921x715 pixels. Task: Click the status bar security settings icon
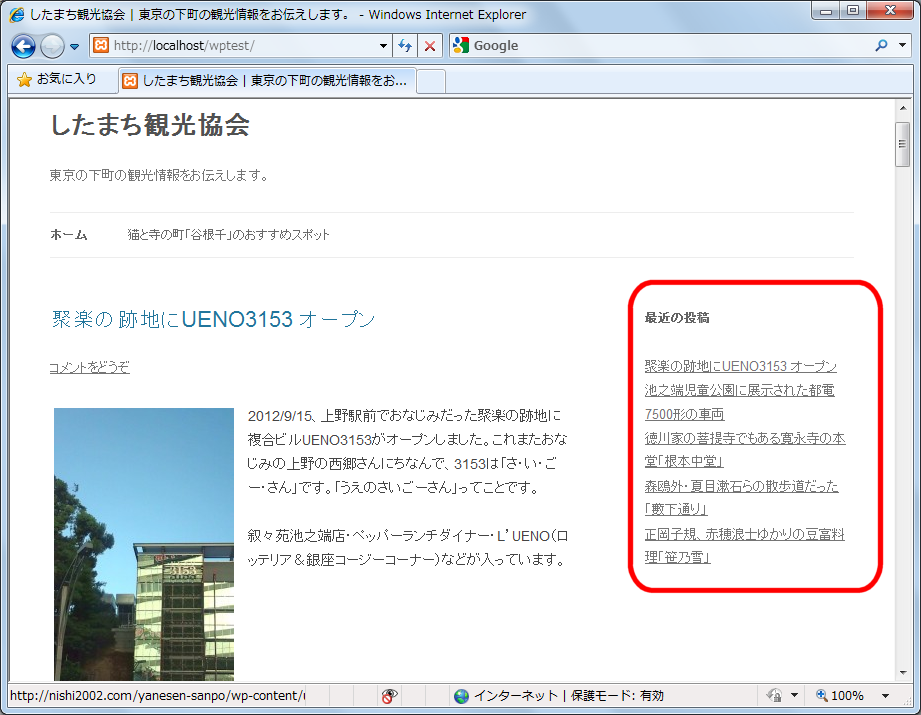(x=775, y=696)
